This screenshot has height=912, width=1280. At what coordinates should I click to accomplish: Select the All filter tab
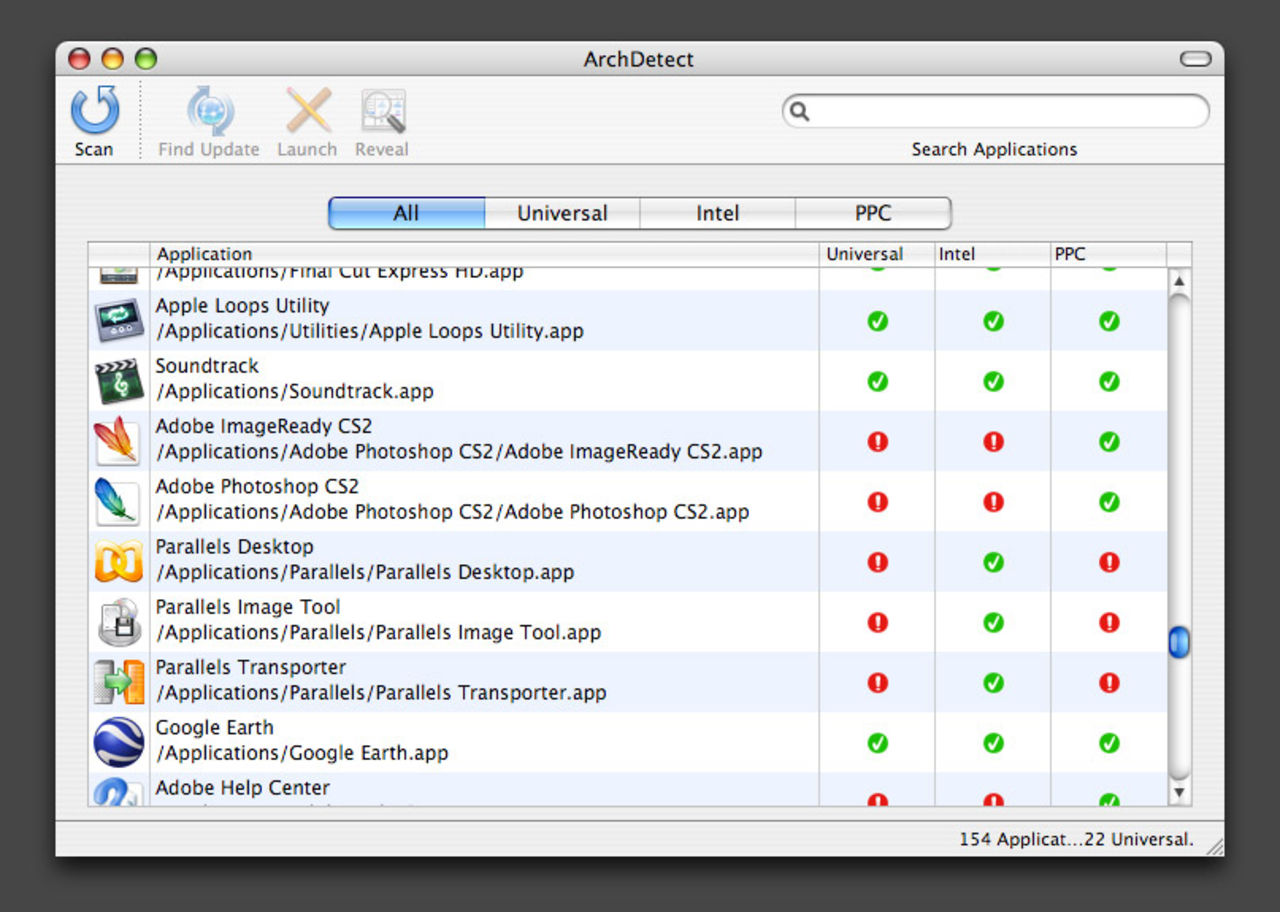(406, 213)
